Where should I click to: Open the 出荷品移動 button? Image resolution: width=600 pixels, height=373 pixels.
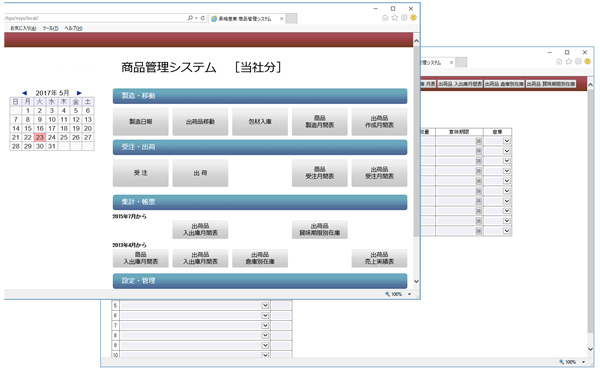(200, 122)
